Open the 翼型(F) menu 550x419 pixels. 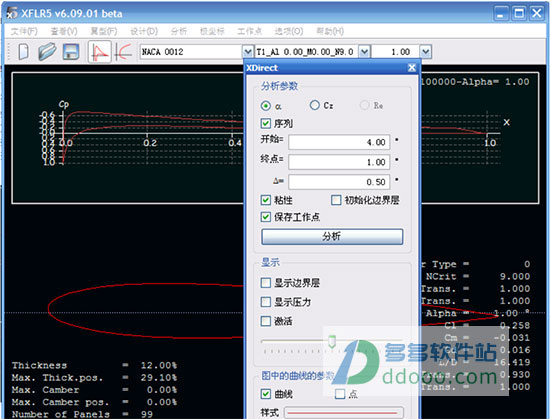tap(104, 31)
